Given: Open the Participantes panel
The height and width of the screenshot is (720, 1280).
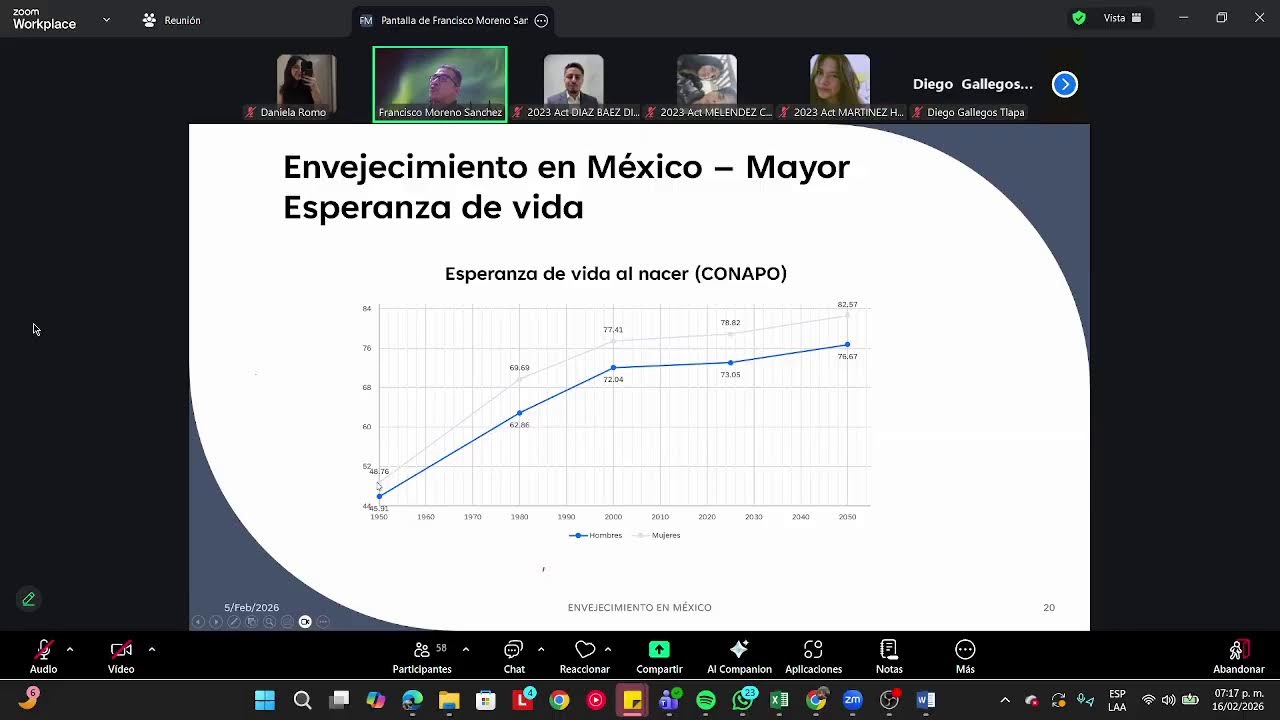Looking at the screenshot, I should [x=422, y=657].
